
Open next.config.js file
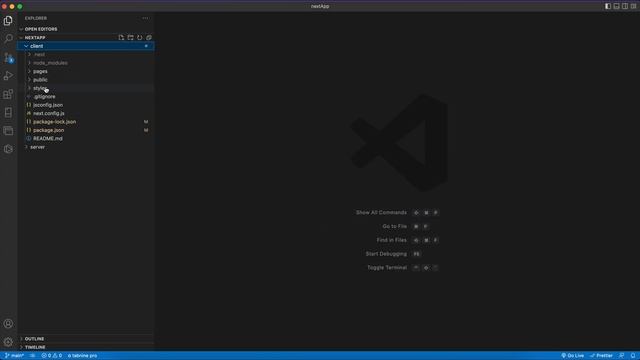[x=86, y=113]
